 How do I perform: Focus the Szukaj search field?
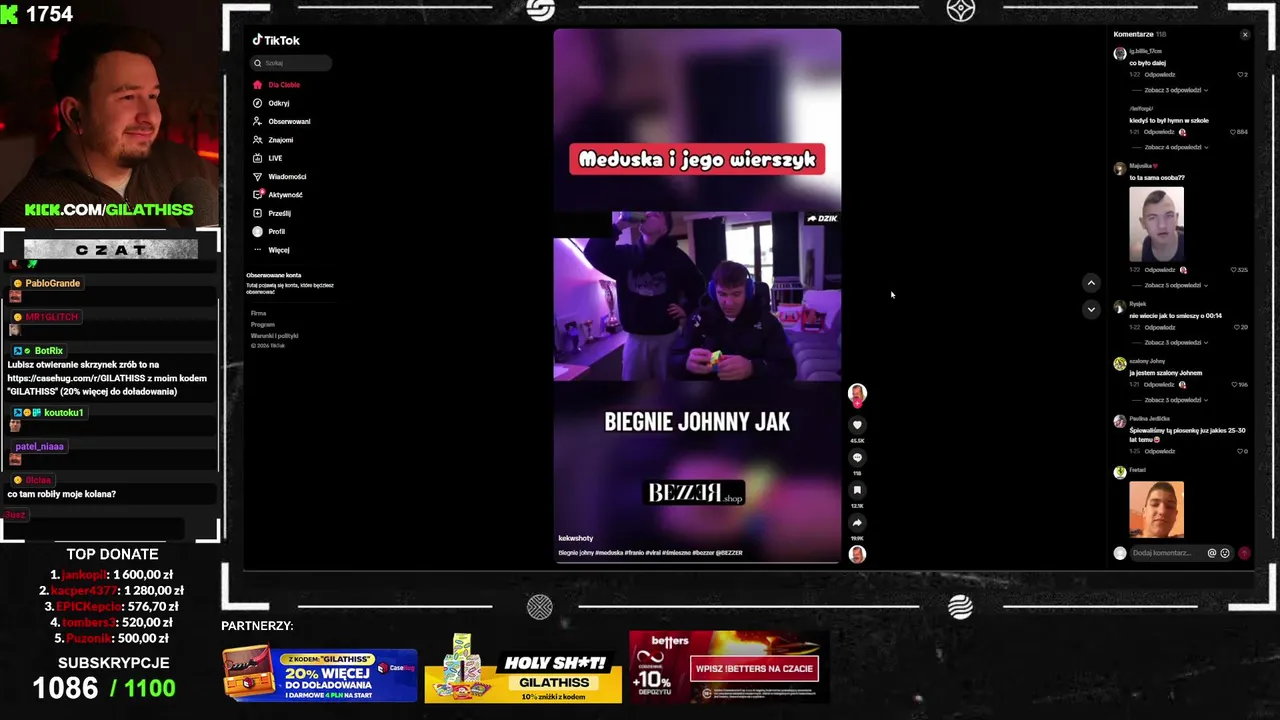(291, 63)
